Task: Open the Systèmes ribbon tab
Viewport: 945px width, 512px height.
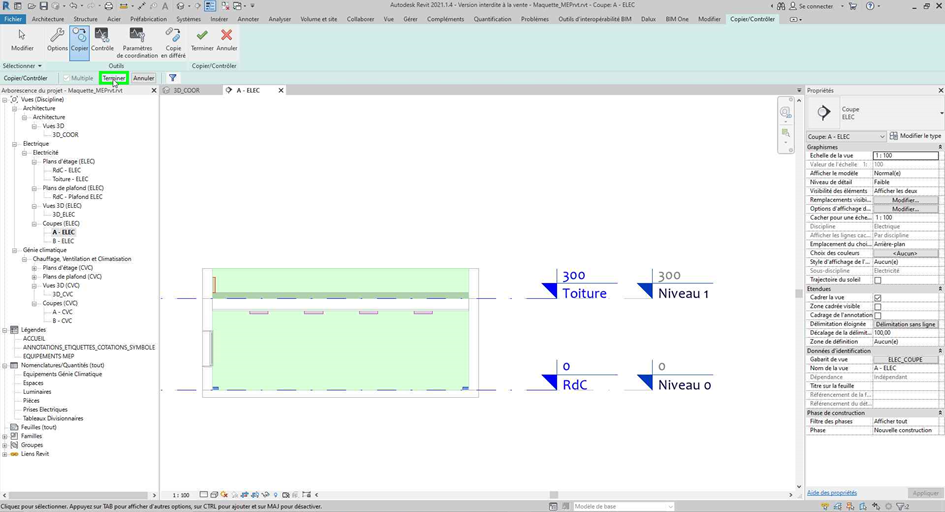Action: coord(188,19)
